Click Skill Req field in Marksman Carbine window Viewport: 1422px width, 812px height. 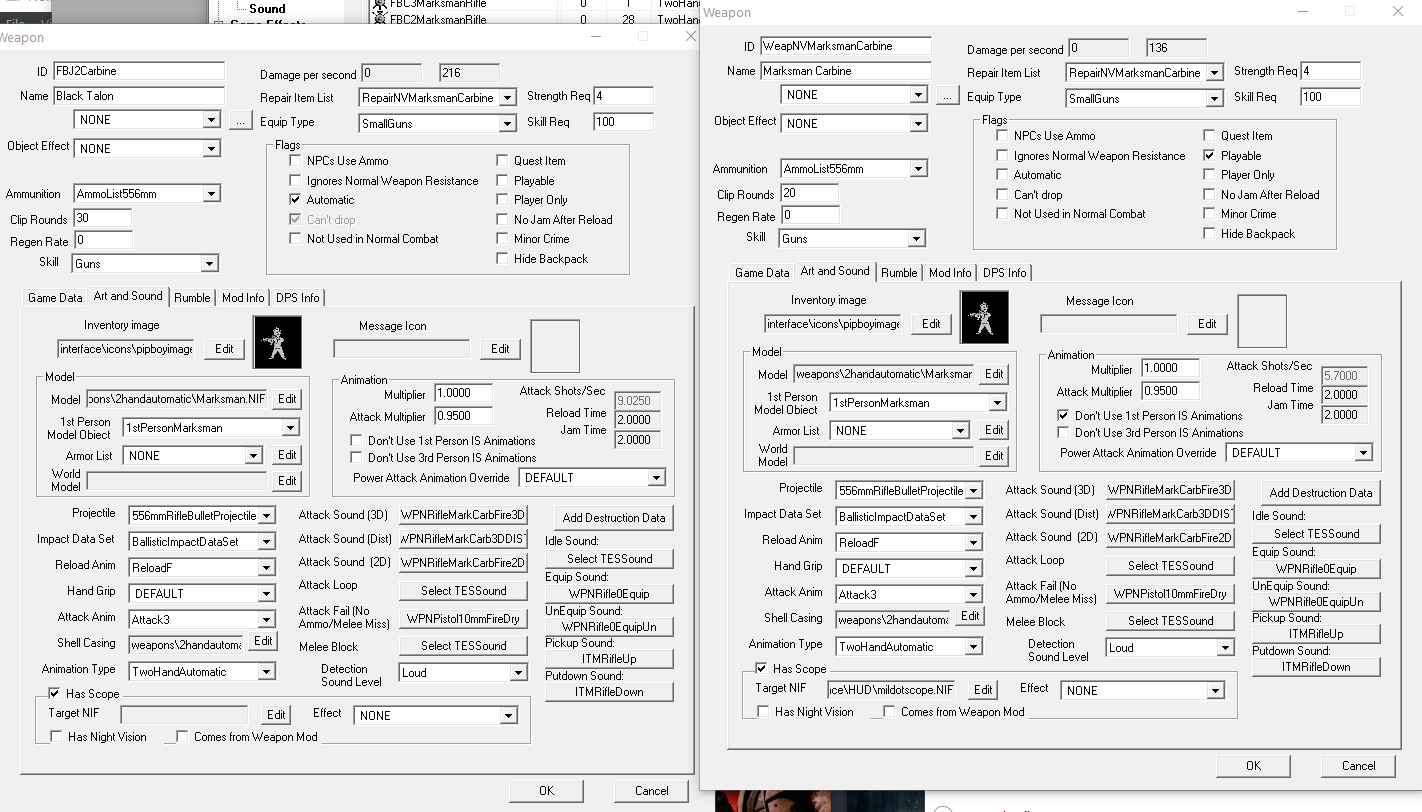tap(1330, 97)
